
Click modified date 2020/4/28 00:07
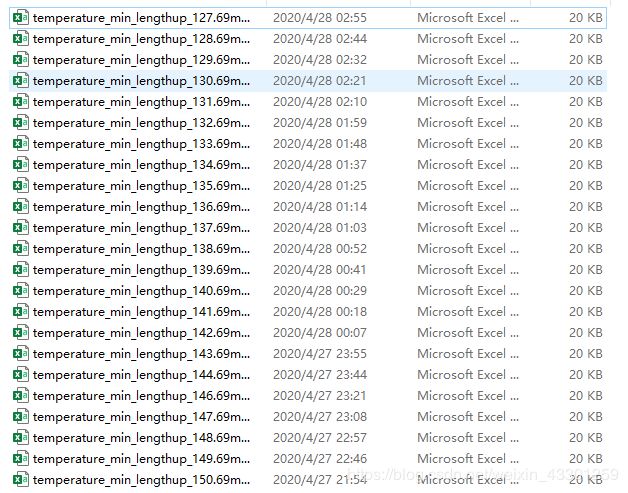point(320,333)
